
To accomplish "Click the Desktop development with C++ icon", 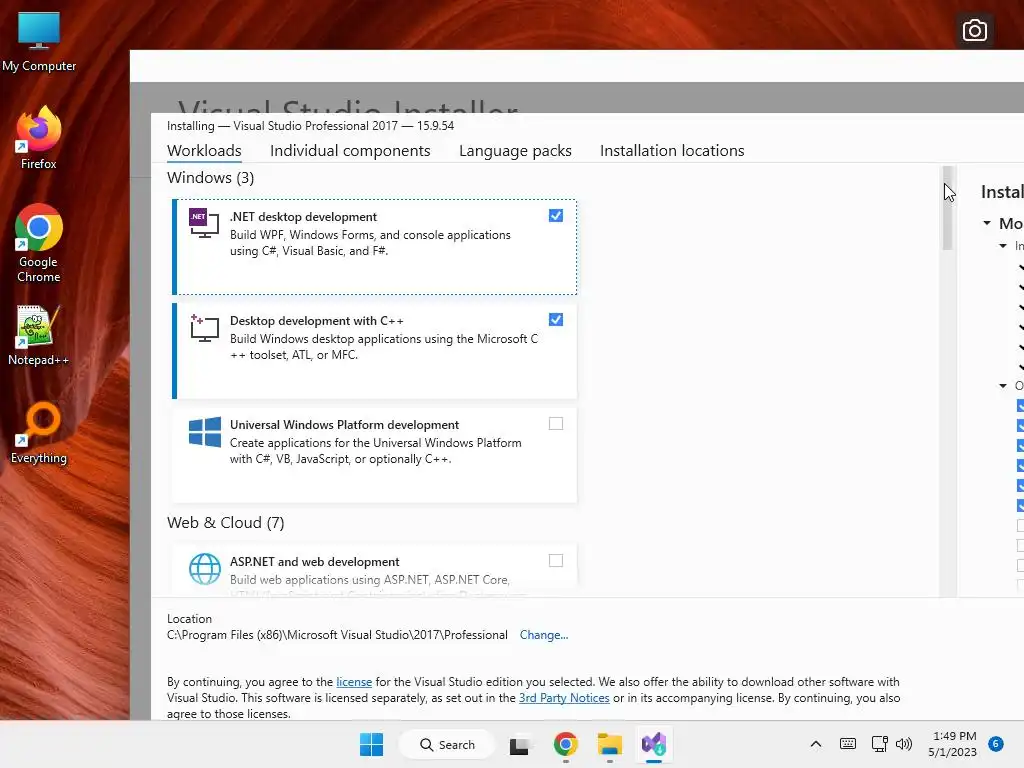I will (x=204, y=327).
